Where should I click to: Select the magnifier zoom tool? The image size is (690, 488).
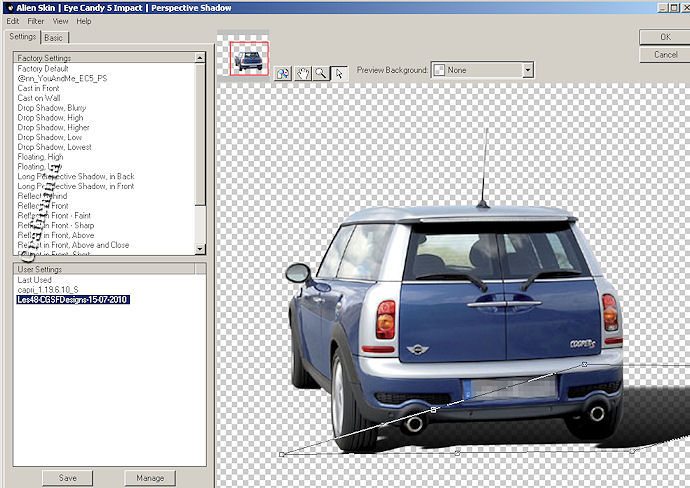[321, 73]
